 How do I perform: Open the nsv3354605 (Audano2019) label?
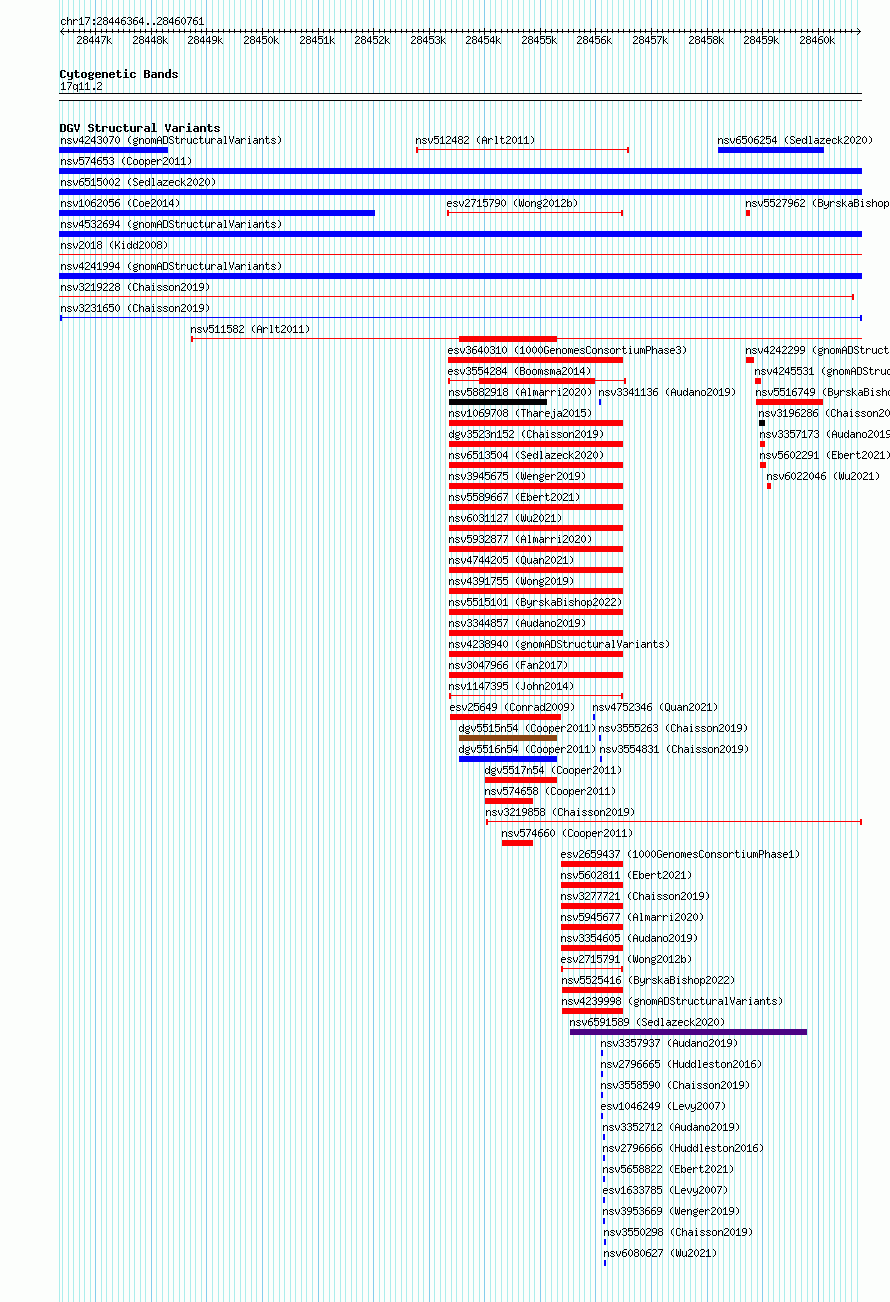coord(629,938)
